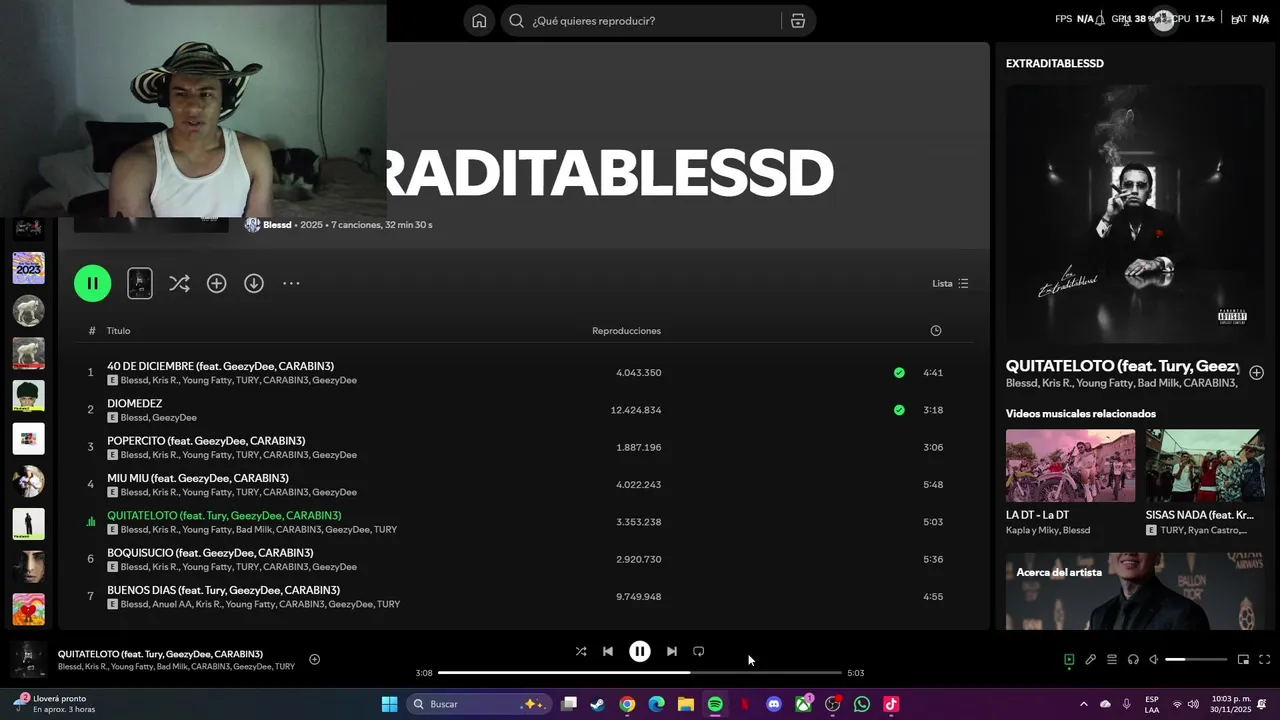Open the play queue icon

point(1111,659)
